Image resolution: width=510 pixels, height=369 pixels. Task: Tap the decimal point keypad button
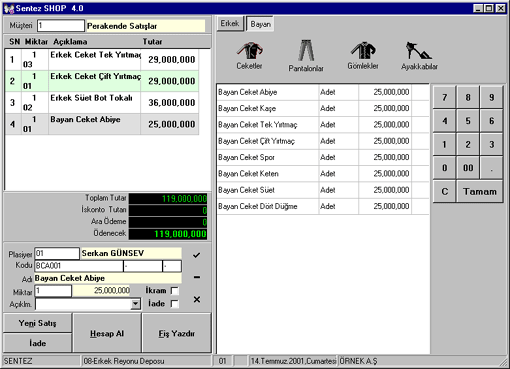(492, 168)
